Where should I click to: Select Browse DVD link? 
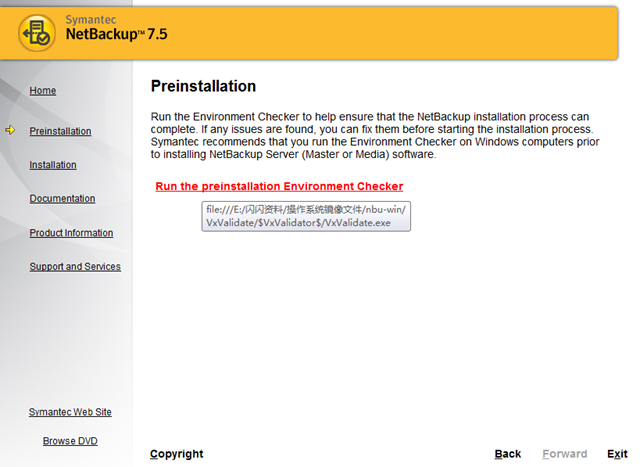[x=70, y=441]
